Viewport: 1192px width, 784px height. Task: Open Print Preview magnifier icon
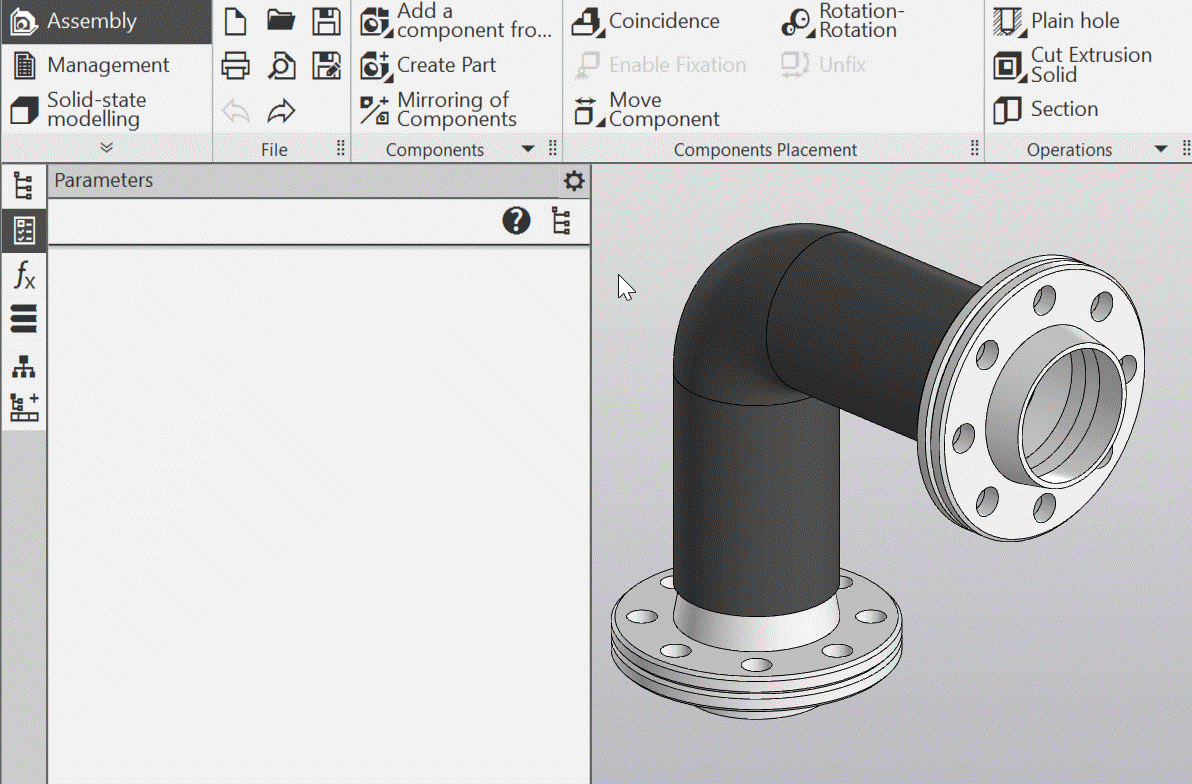282,66
